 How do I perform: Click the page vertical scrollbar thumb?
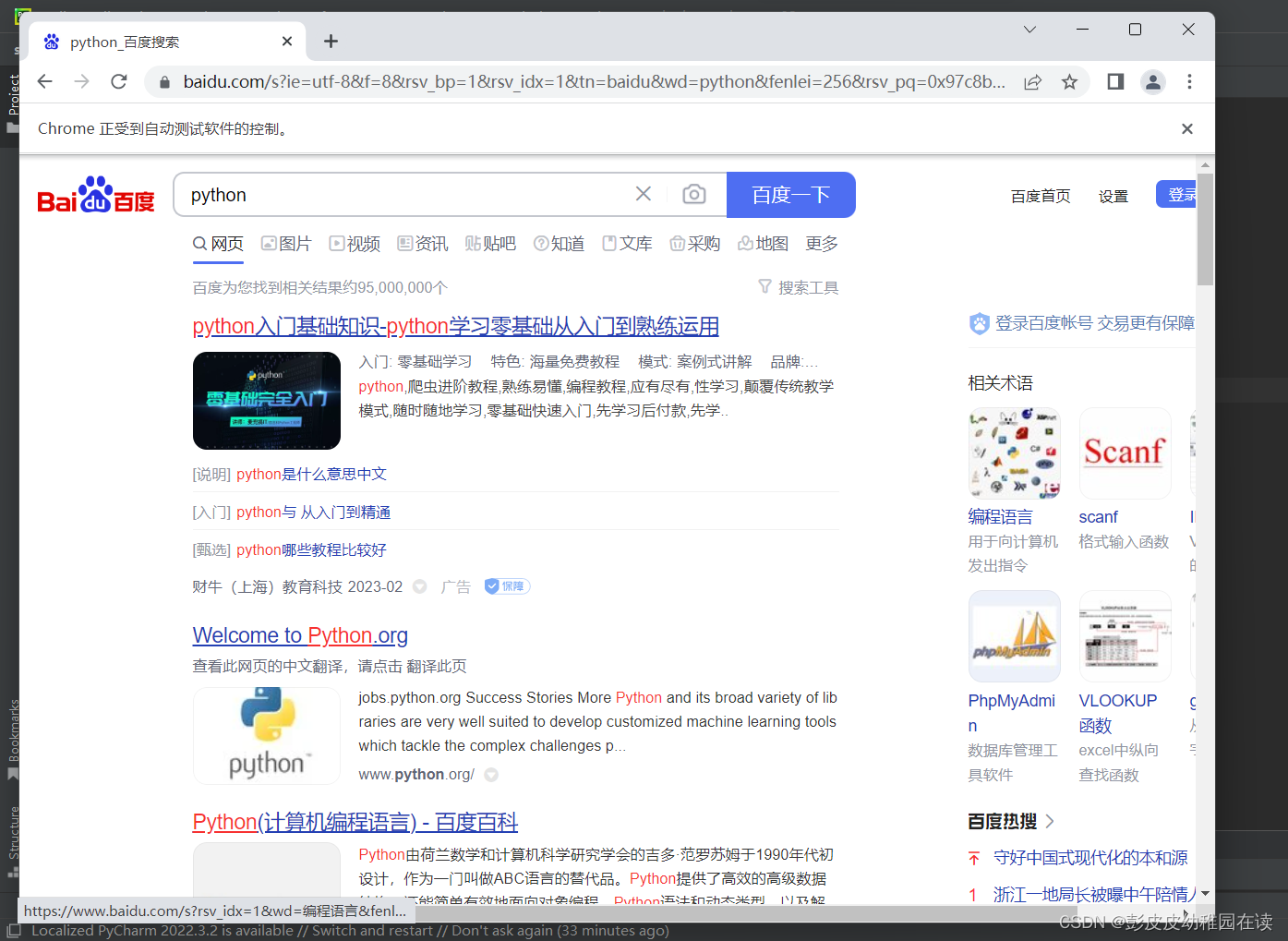point(1205,229)
